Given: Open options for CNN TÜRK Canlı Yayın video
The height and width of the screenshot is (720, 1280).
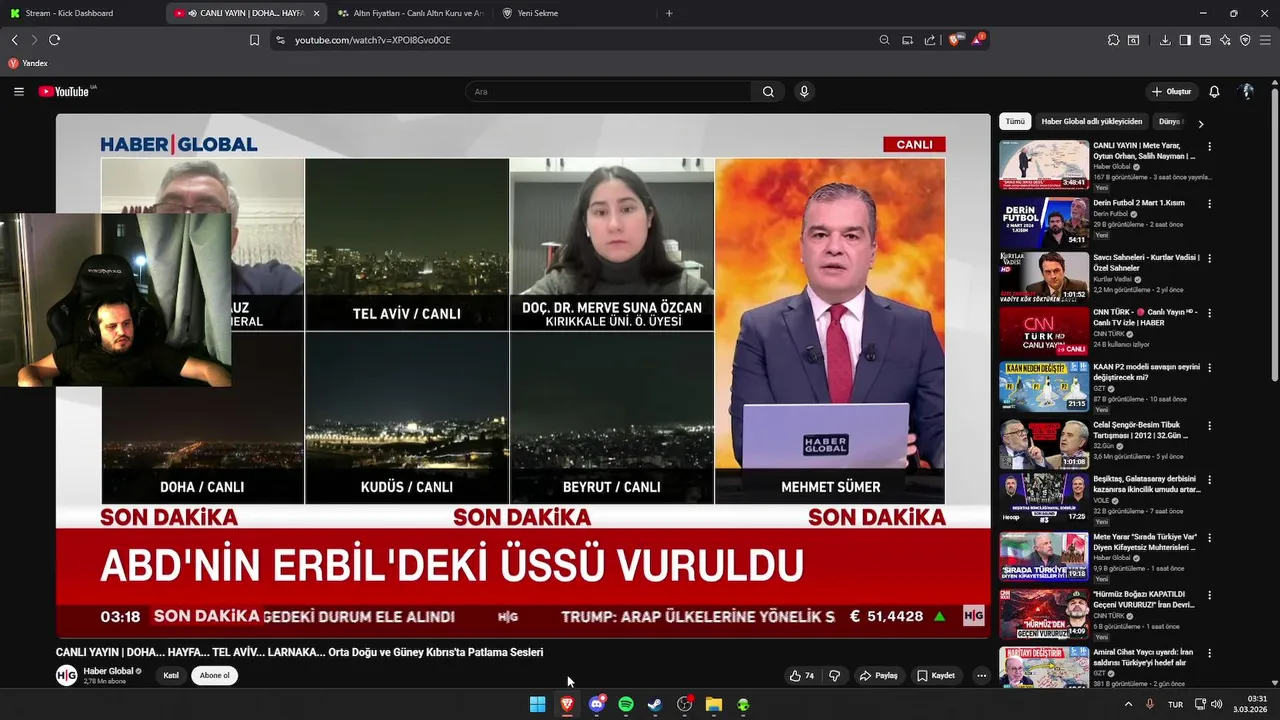Looking at the screenshot, I should click(1209, 312).
